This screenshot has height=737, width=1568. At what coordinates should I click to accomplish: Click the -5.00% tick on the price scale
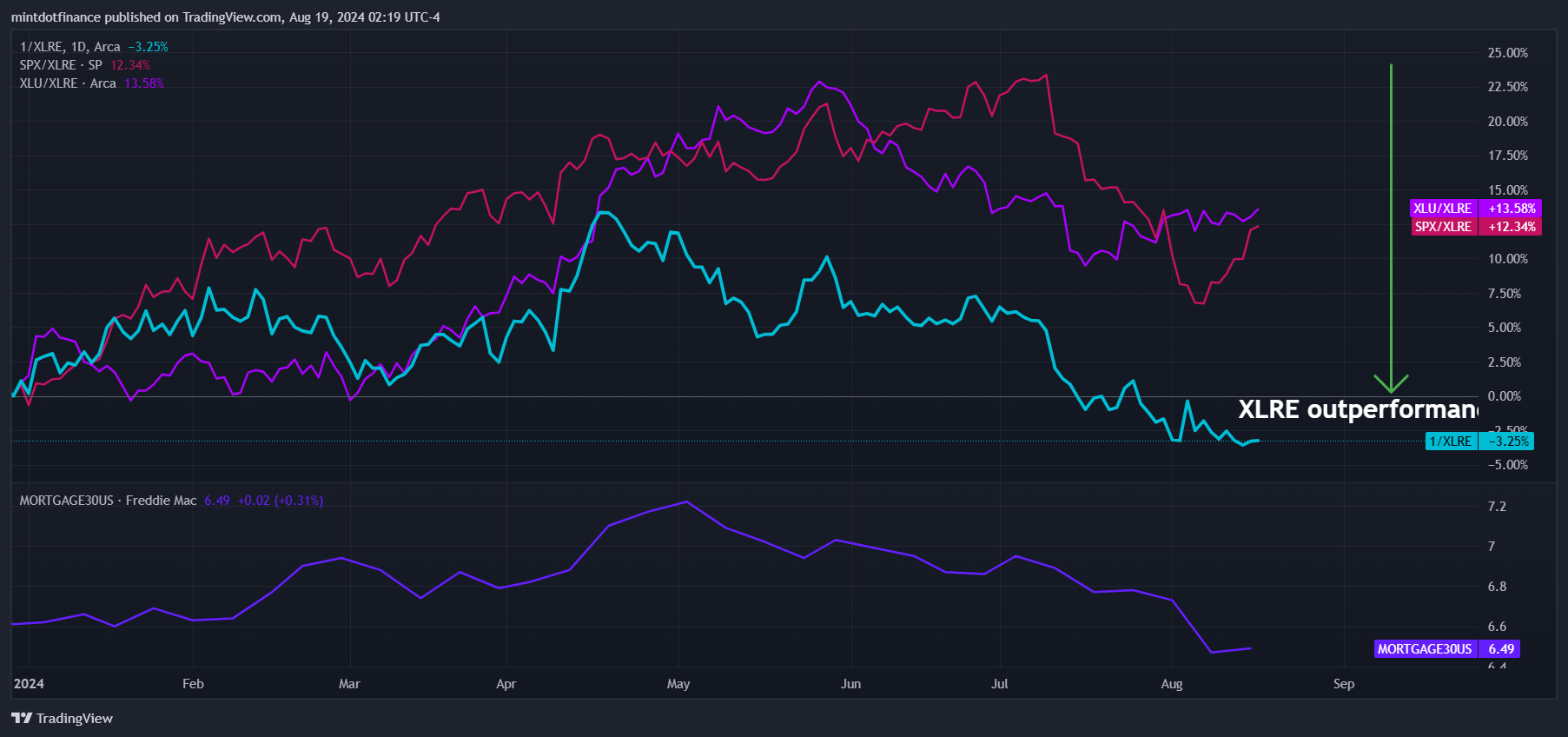pos(1508,465)
